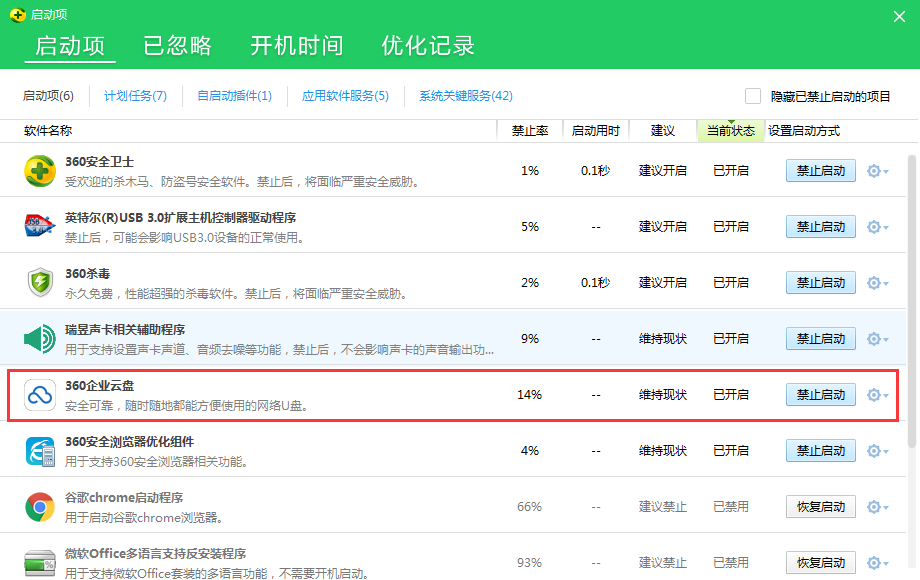Screen dimensions: 920x580
Task: Click the 360企业云盘 cloud icon
Action: [x=39, y=394]
